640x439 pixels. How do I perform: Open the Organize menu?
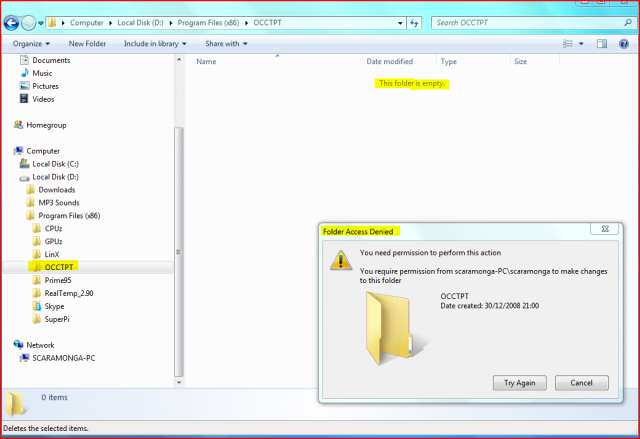point(31,44)
